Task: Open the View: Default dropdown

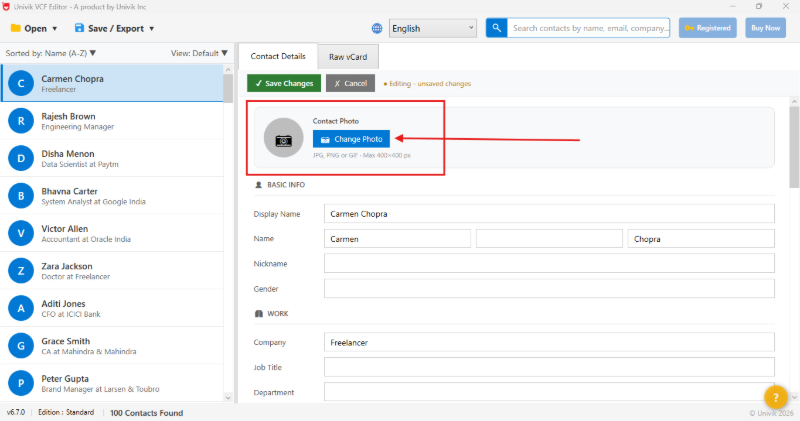Action: tap(199, 53)
